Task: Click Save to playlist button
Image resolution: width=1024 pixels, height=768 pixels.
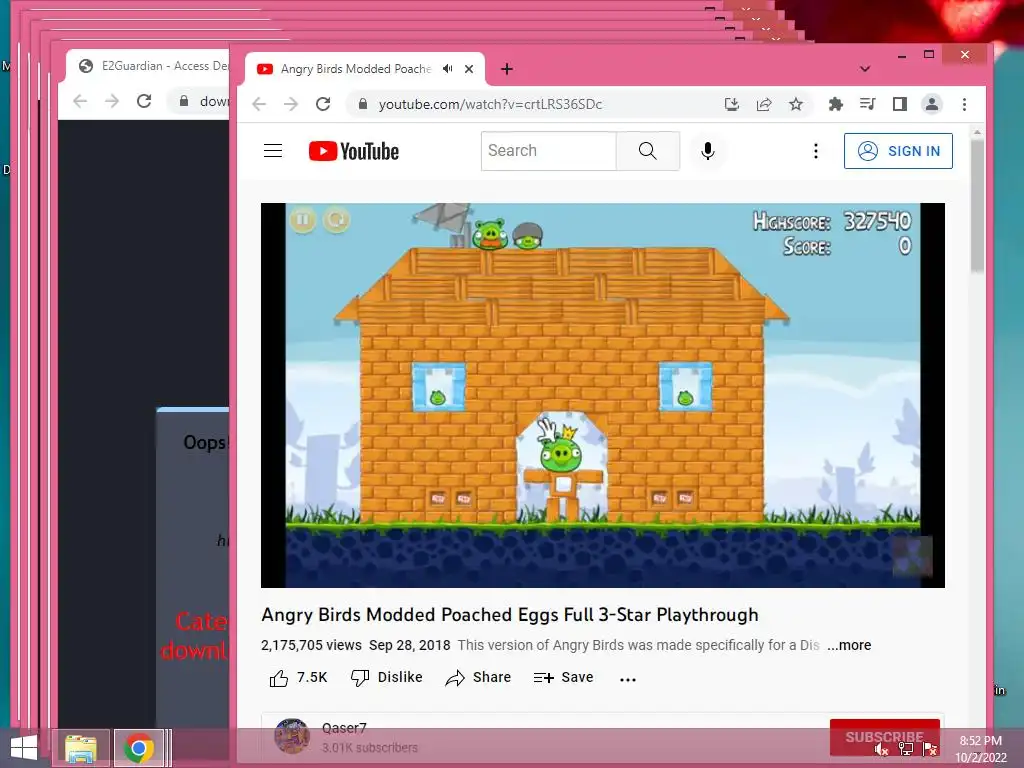Action: [563, 678]
